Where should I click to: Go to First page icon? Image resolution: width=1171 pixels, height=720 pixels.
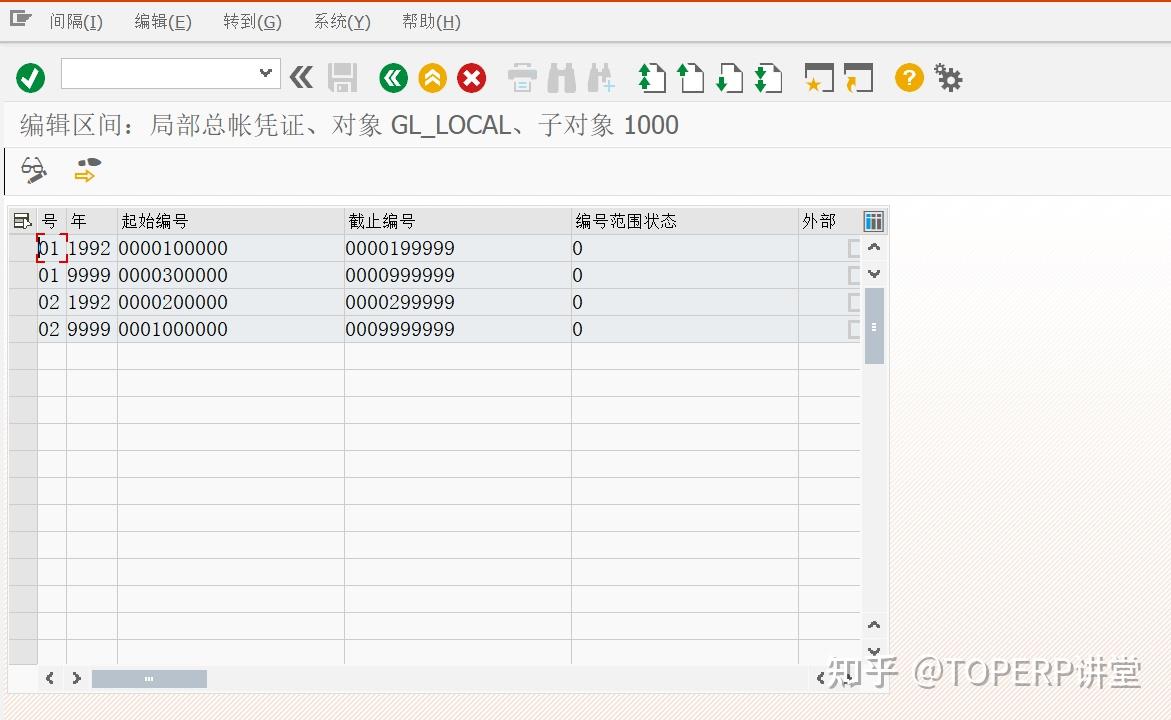tap(652, 78)
